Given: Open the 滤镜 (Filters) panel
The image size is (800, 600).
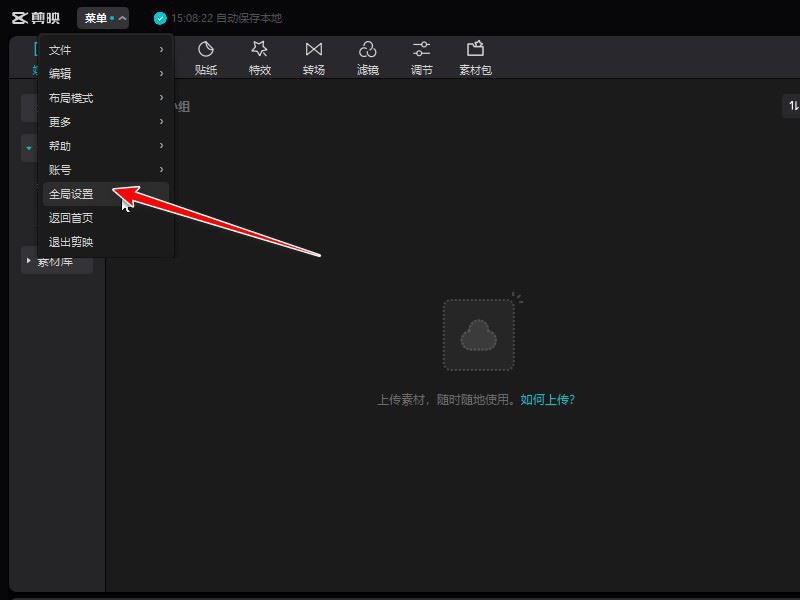Looking at the screenshot, I should 368,56.
